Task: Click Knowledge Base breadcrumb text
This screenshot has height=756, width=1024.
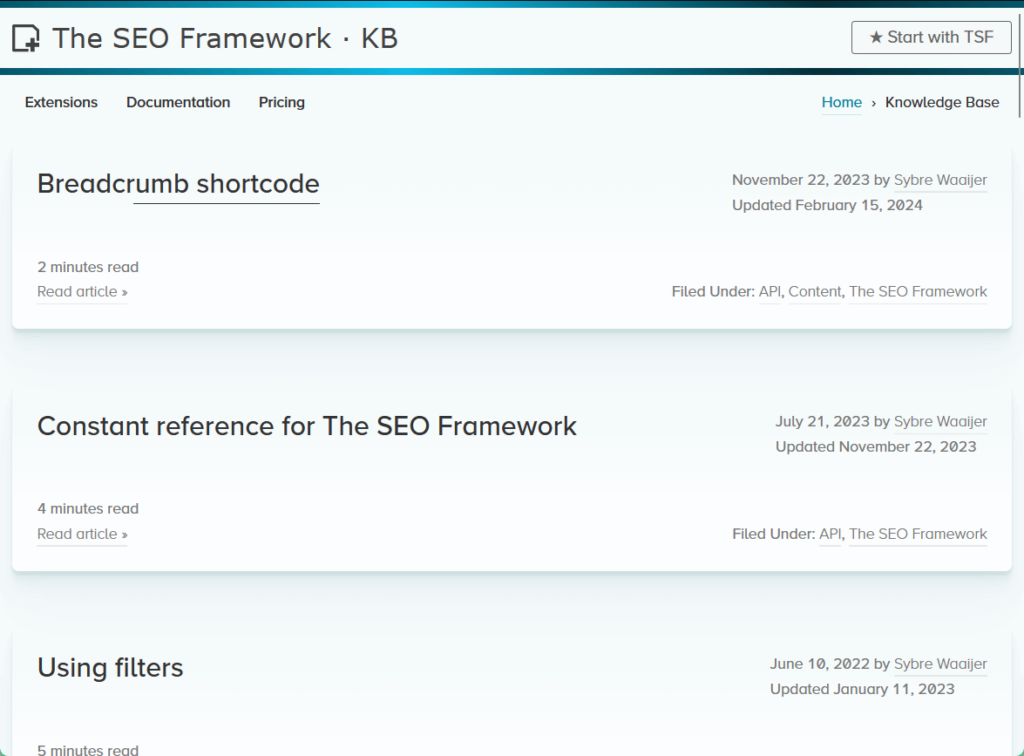Action: (942, 102)
